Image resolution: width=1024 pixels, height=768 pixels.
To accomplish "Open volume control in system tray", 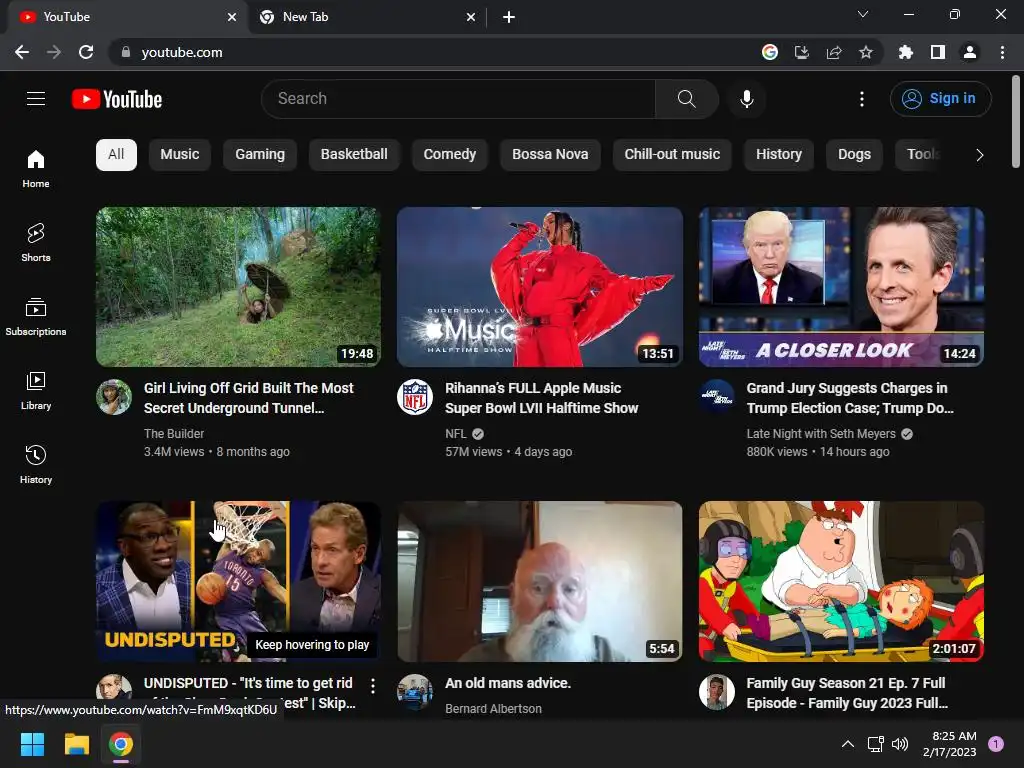I will click(x=900, y=744).
